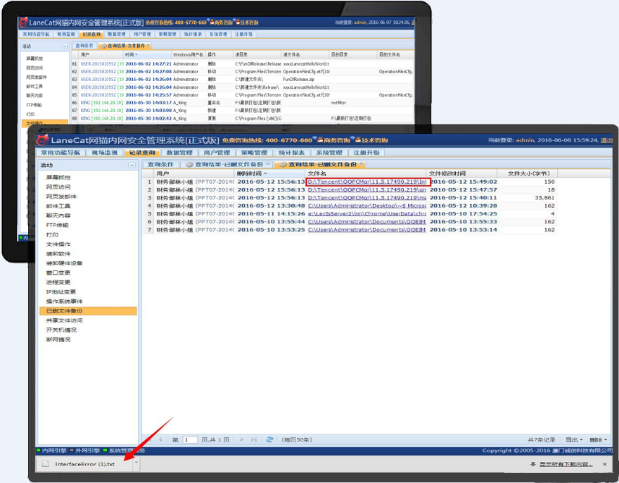
Task: Open row 1 Tencent QQPCMgr file link
Action: pos(367,182)
